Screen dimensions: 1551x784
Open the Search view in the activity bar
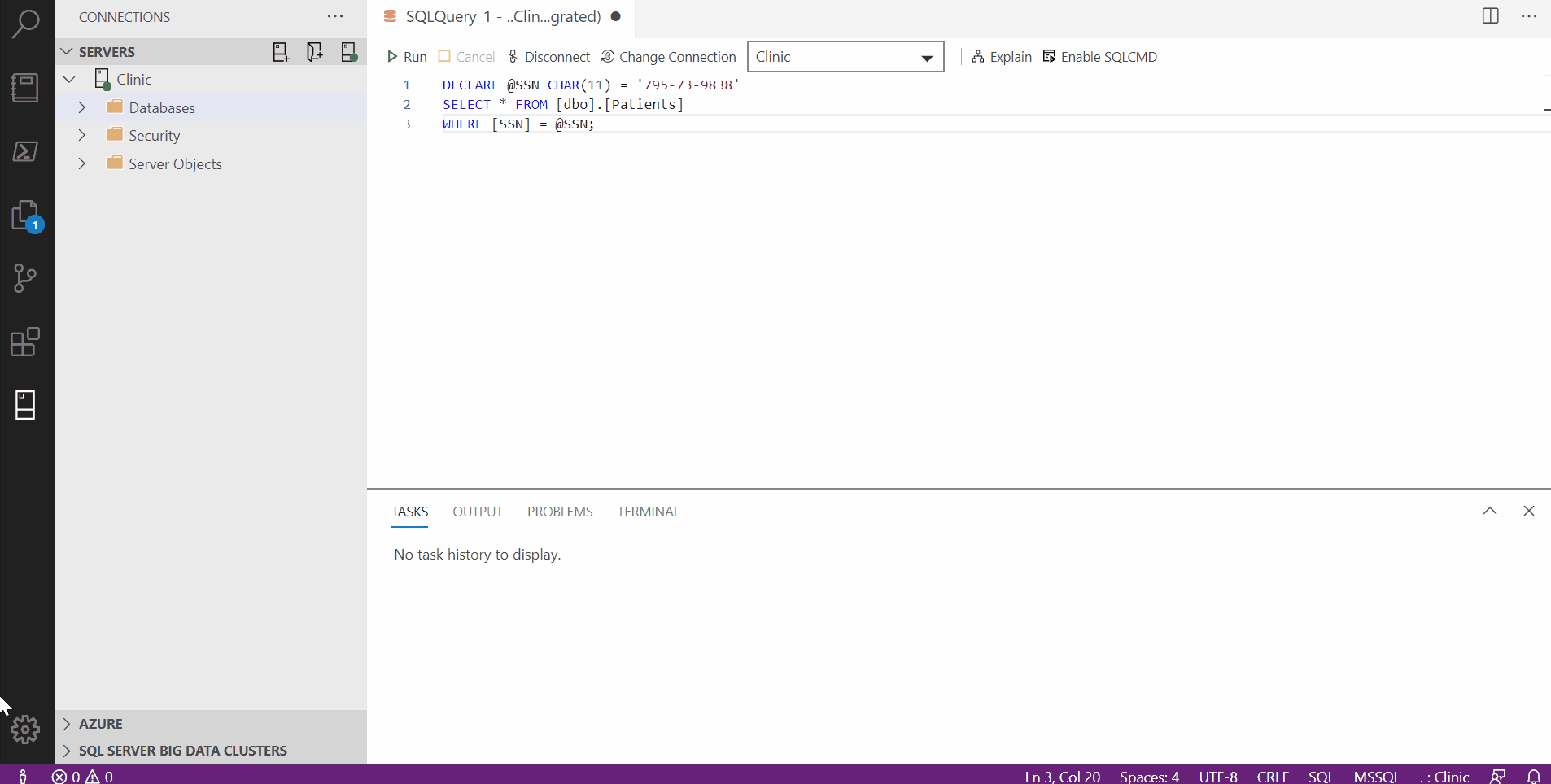pyautogui.click(x=25, y=24)
